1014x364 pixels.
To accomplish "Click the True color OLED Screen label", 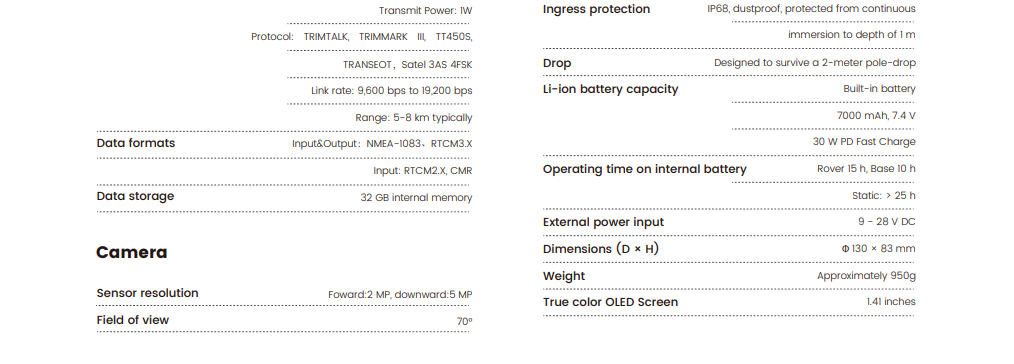I will click(610, 302).
